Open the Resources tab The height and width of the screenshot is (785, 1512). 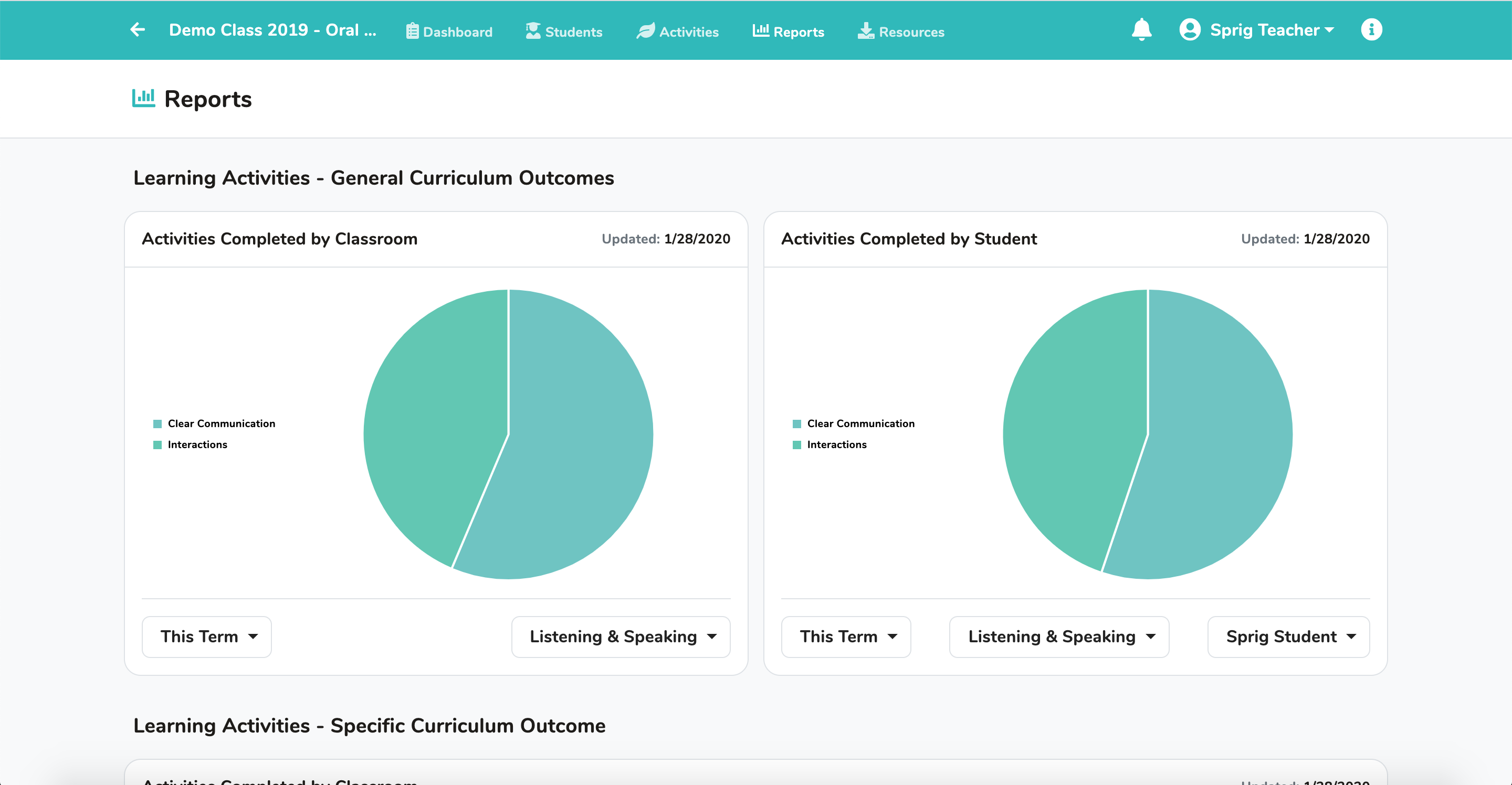tap(901, 31)
